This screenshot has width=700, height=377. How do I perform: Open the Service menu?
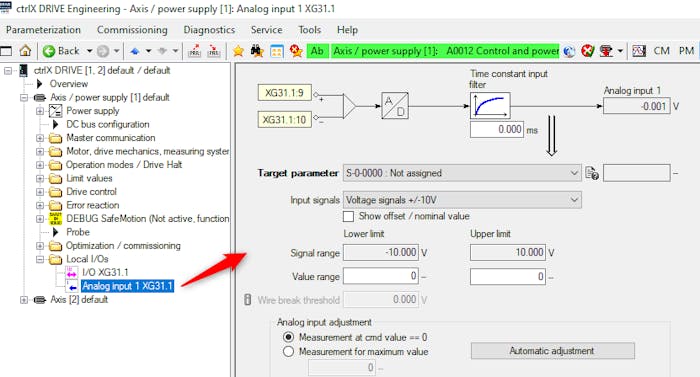pos(267,30)
